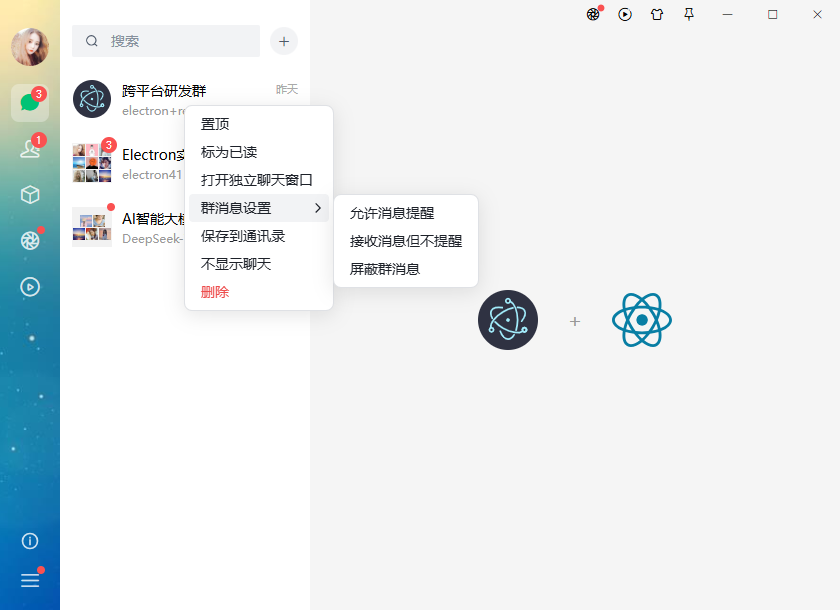Click the 跨平台研发群 group avatar
Screen dimensions: 840x610
pyautogui.click(x=92, y=99)
